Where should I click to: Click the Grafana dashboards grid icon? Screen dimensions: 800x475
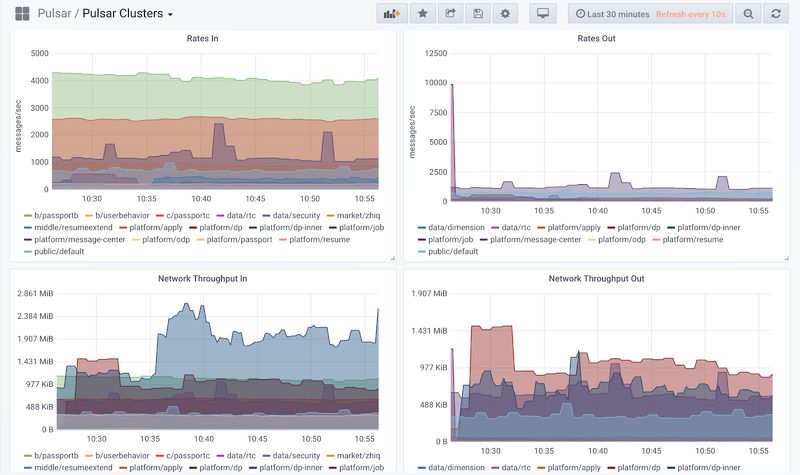tap(22, 14)
